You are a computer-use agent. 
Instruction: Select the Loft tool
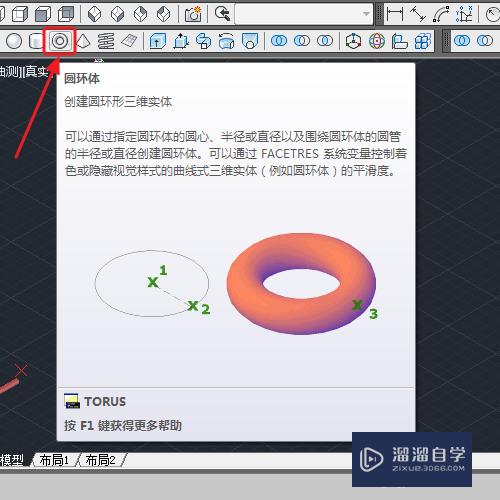(250, 41)
